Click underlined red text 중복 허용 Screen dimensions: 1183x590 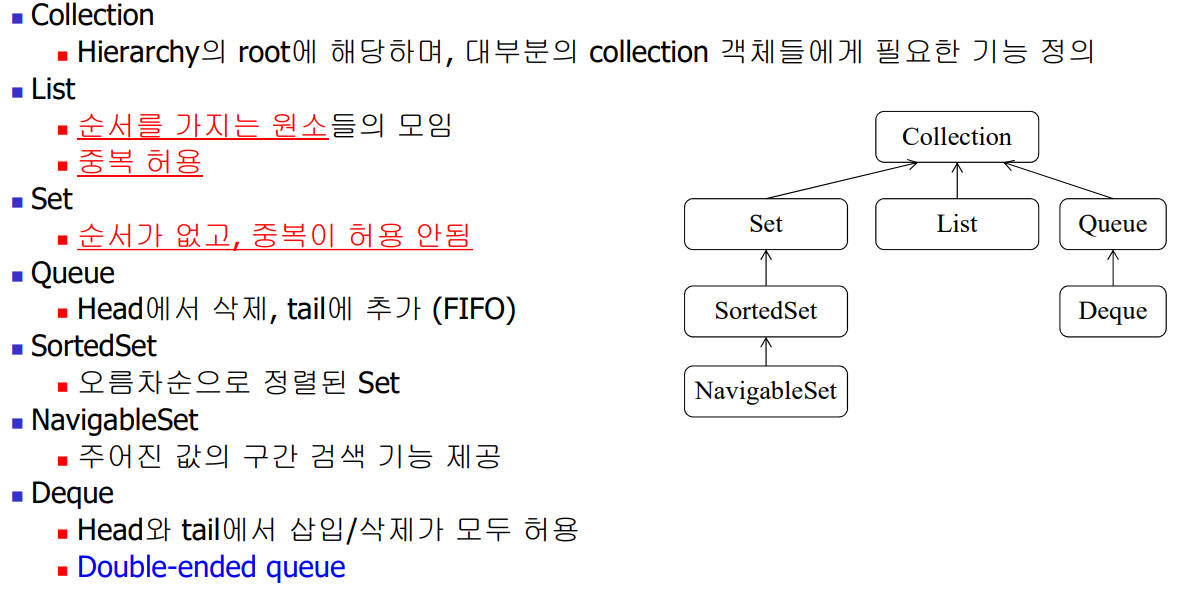click(x=140, y=163)
